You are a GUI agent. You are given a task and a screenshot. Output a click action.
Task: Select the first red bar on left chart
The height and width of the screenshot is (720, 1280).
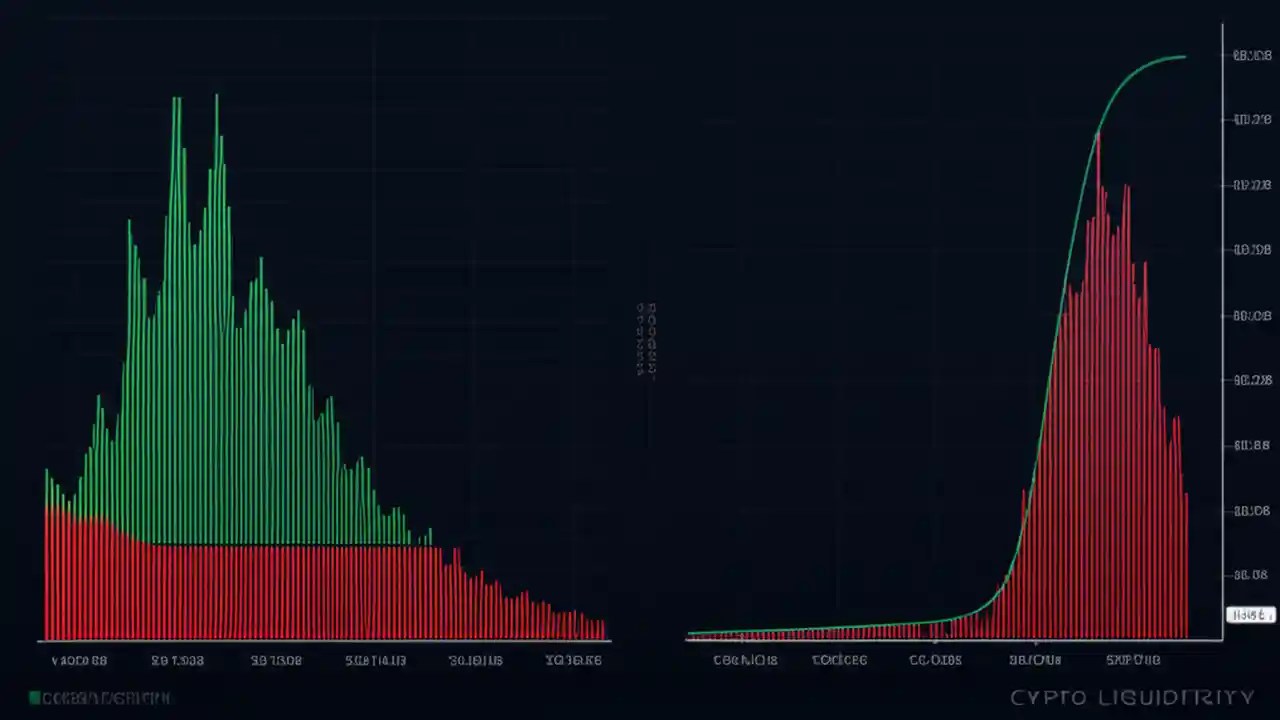pos(45,570)
